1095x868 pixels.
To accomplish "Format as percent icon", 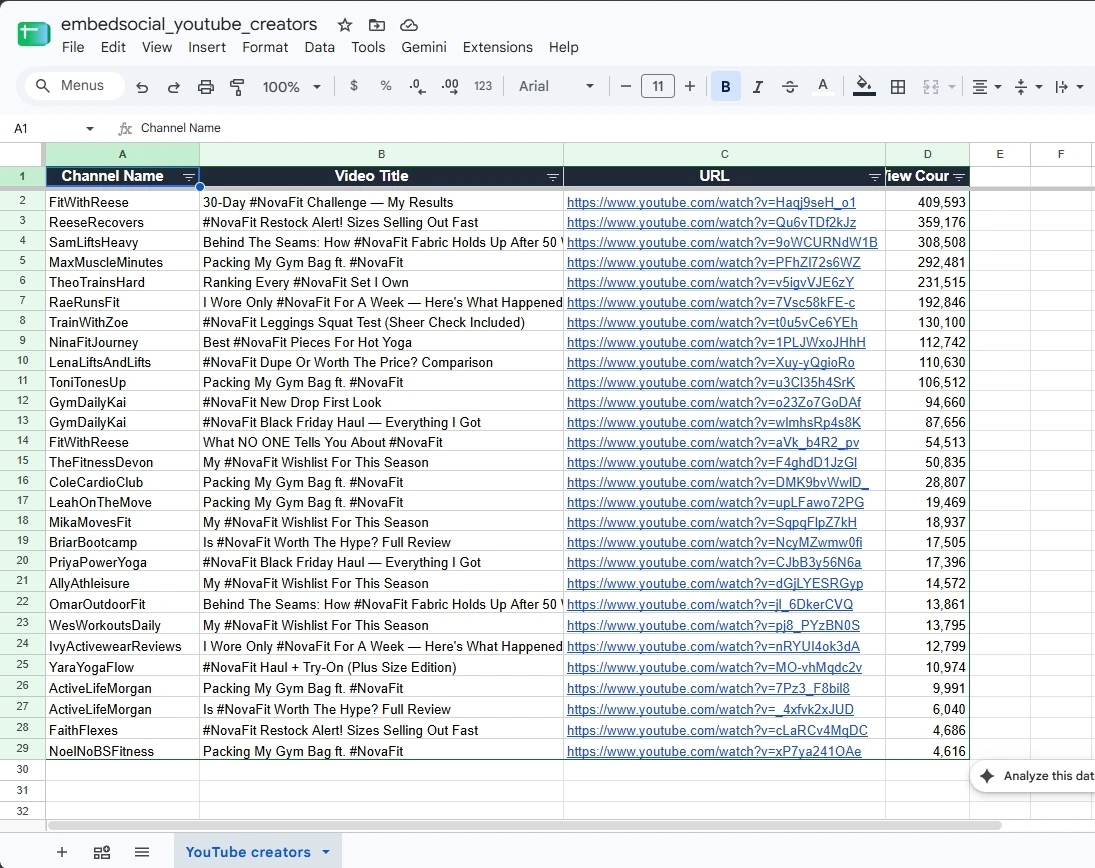I will pos(385,86).
